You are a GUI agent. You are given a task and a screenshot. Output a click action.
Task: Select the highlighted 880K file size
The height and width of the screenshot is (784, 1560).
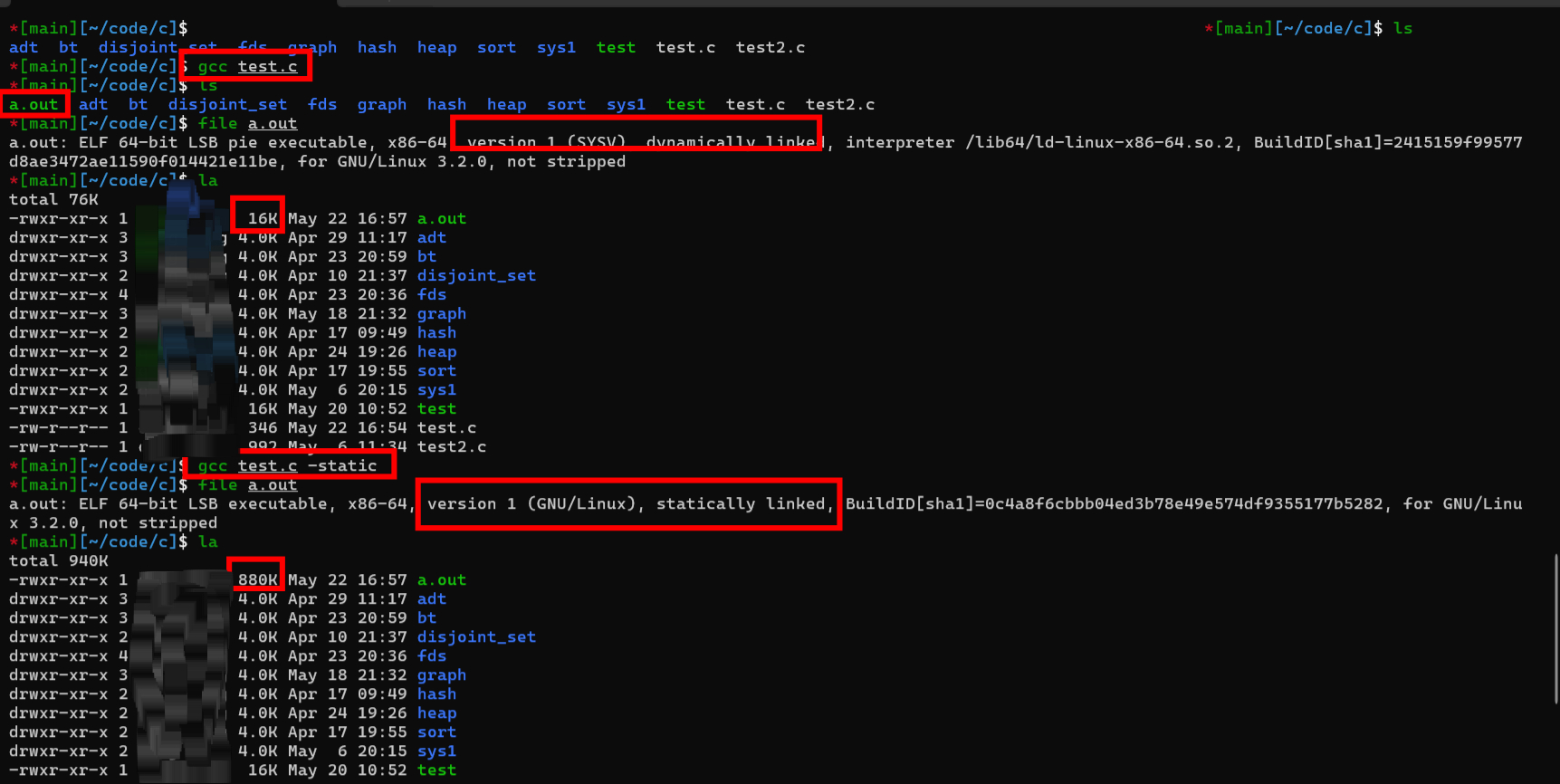click(x=257, y=579)
